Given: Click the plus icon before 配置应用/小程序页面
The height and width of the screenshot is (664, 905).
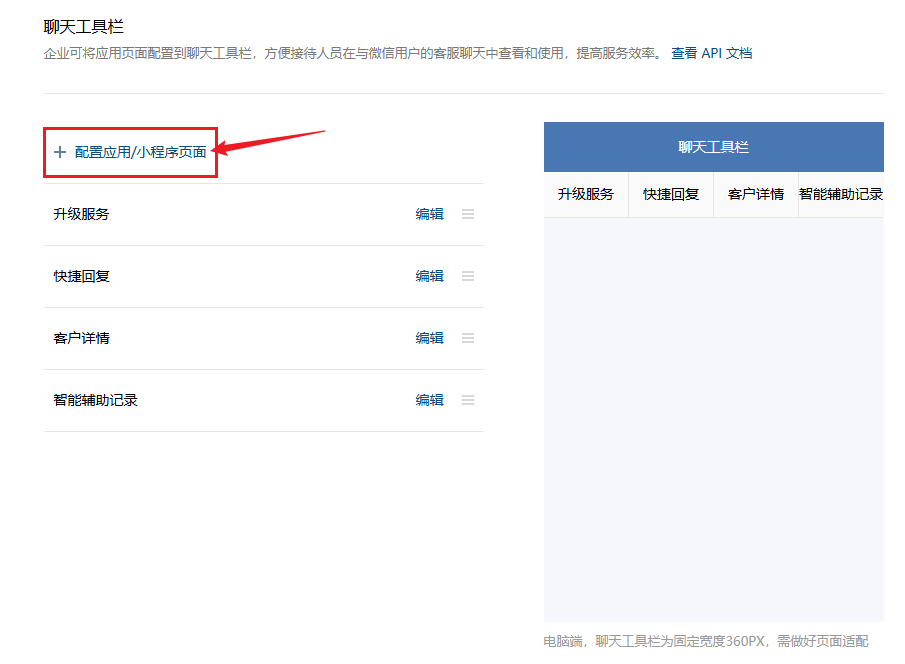Looking at the screenshot, I should (59, 152).
